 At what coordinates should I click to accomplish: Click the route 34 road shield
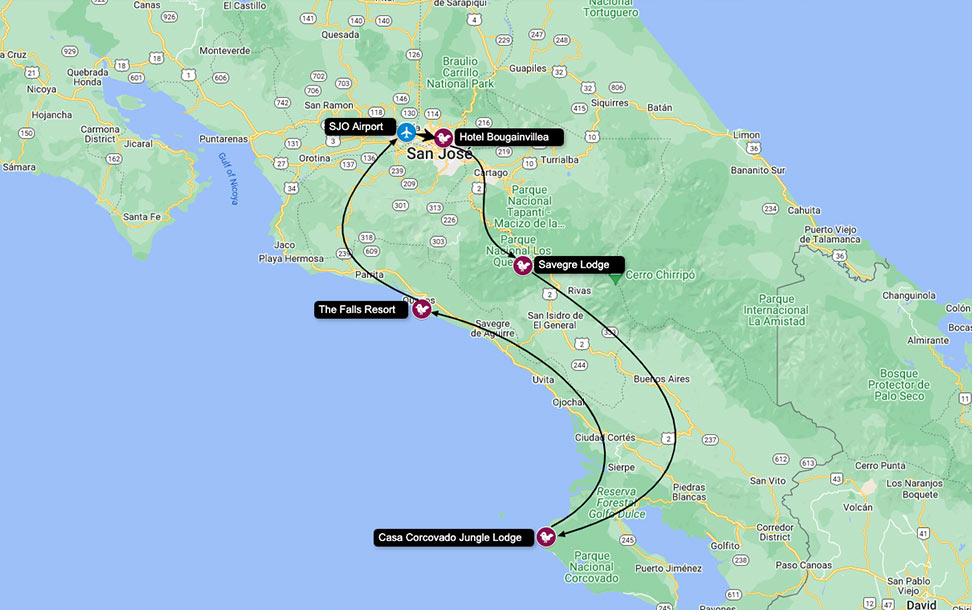coord(291,188)
